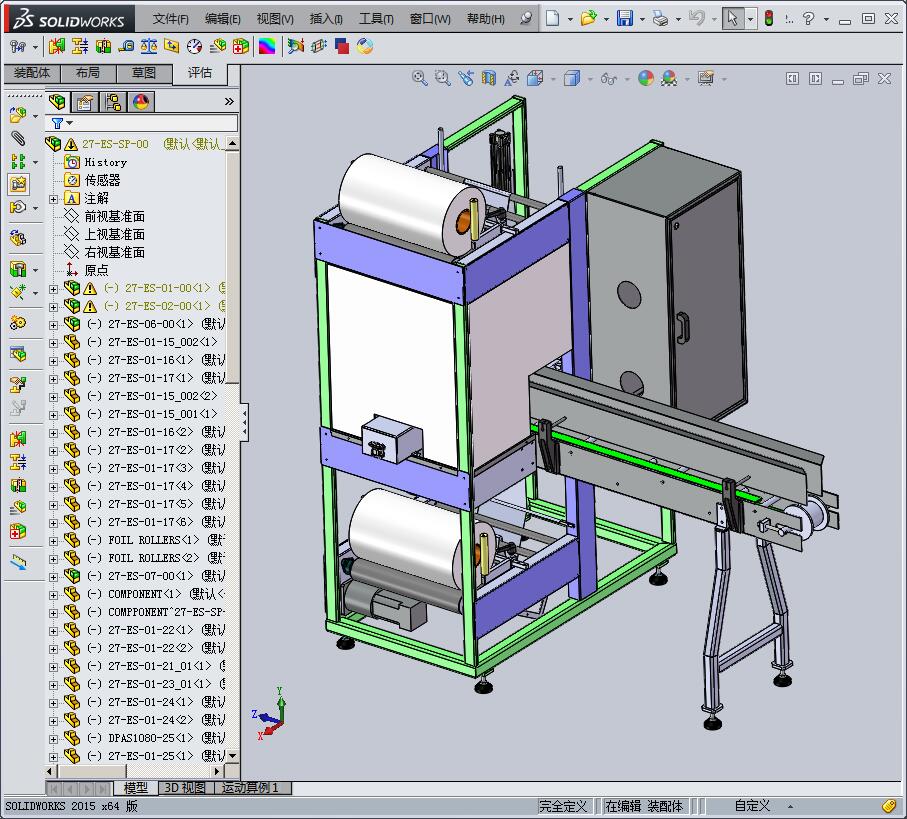This screenshot has height=819, width=907.
Task: Click Interference Detection icon in Evaluate toolbar
Action: tap(57, 46)
